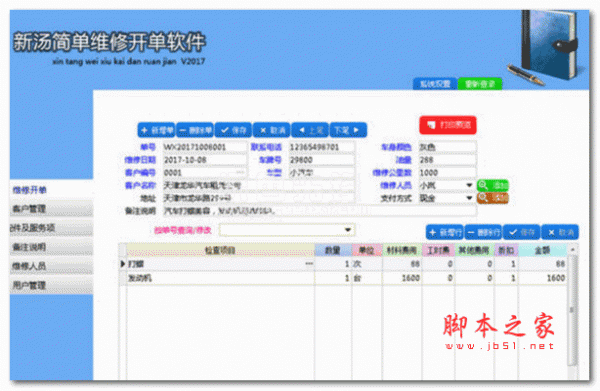Click the 1600 cell in the 材料费用 column
The height and width of the screenshot is (391, 600).
click(402, 278)
